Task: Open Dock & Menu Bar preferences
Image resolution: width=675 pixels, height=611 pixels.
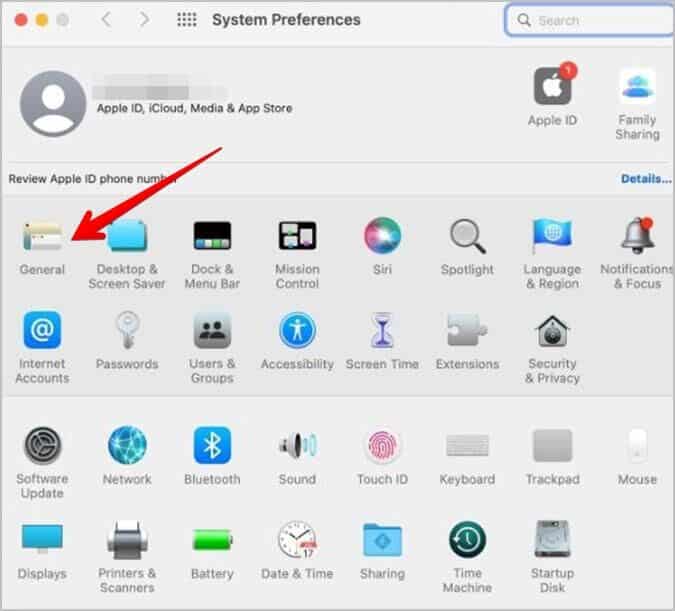Action: [212, 238]
